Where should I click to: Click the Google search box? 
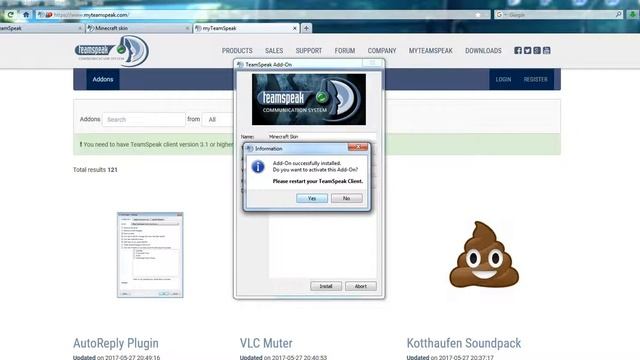559,15
